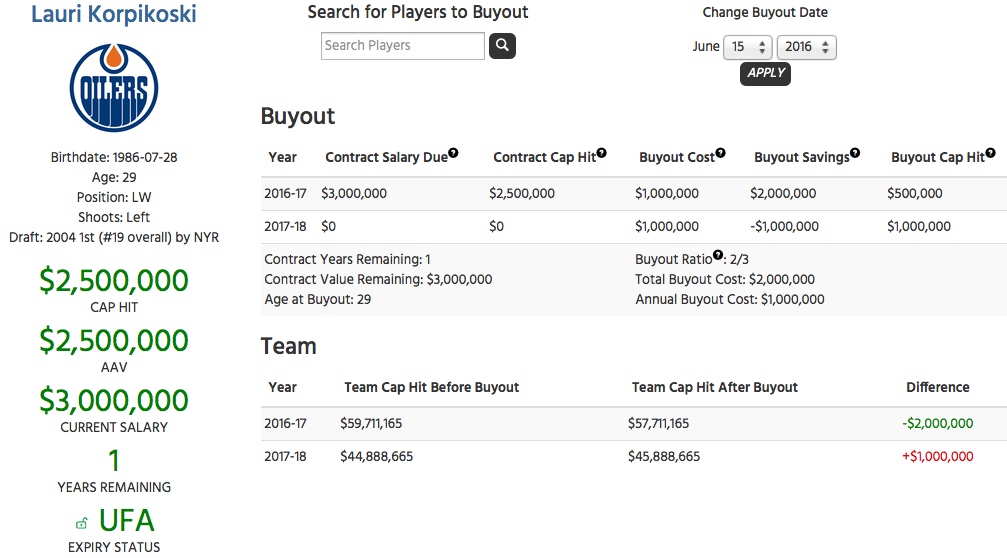
Task: Open the Buyout Savings help icon
Action: click(x=855, y=153)
